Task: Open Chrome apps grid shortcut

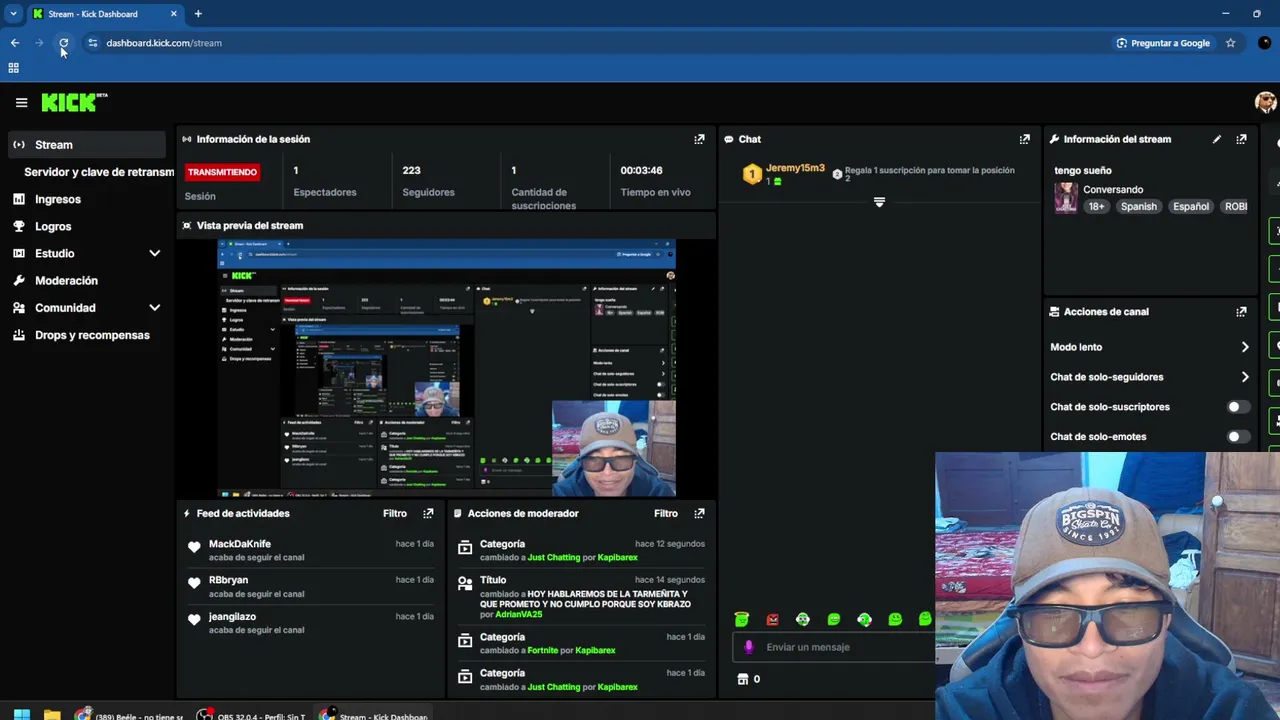Action: [13, 68]
